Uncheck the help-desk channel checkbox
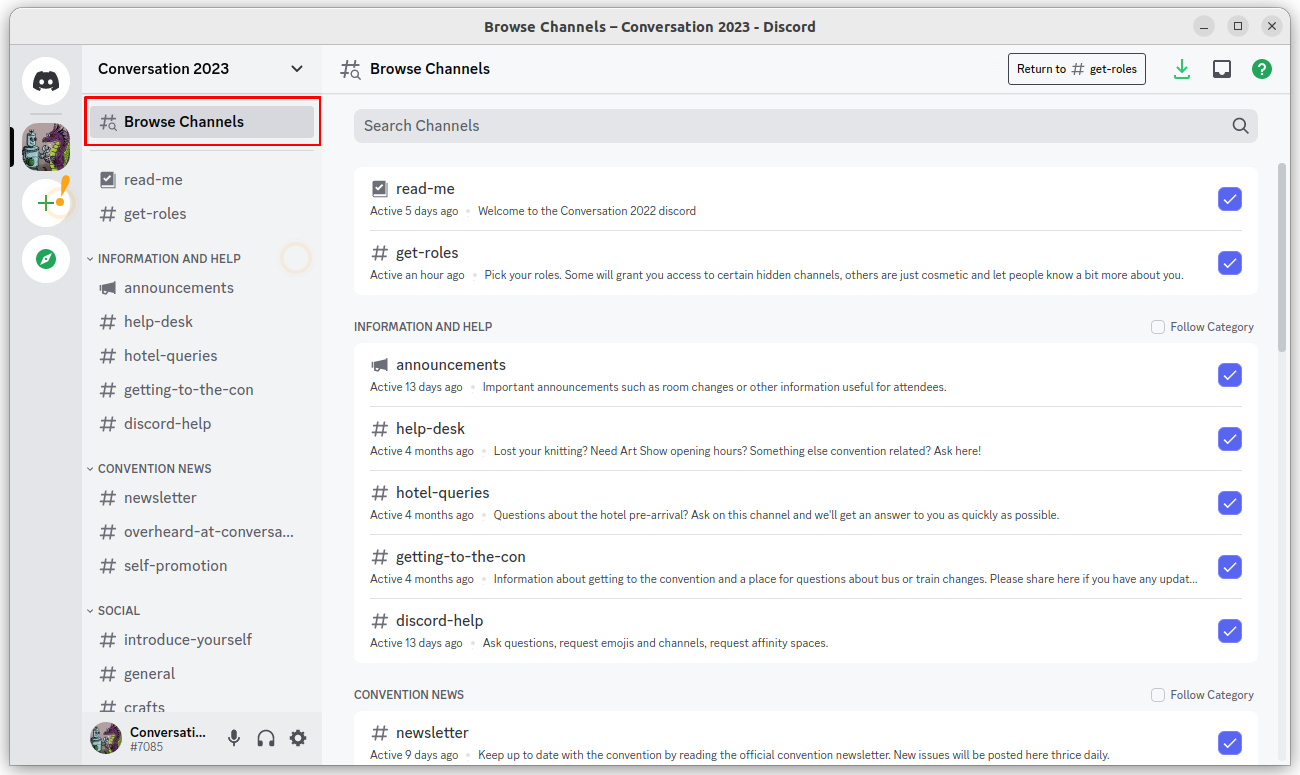This screenshot has height=775, width=1300. coord(1230,439)
